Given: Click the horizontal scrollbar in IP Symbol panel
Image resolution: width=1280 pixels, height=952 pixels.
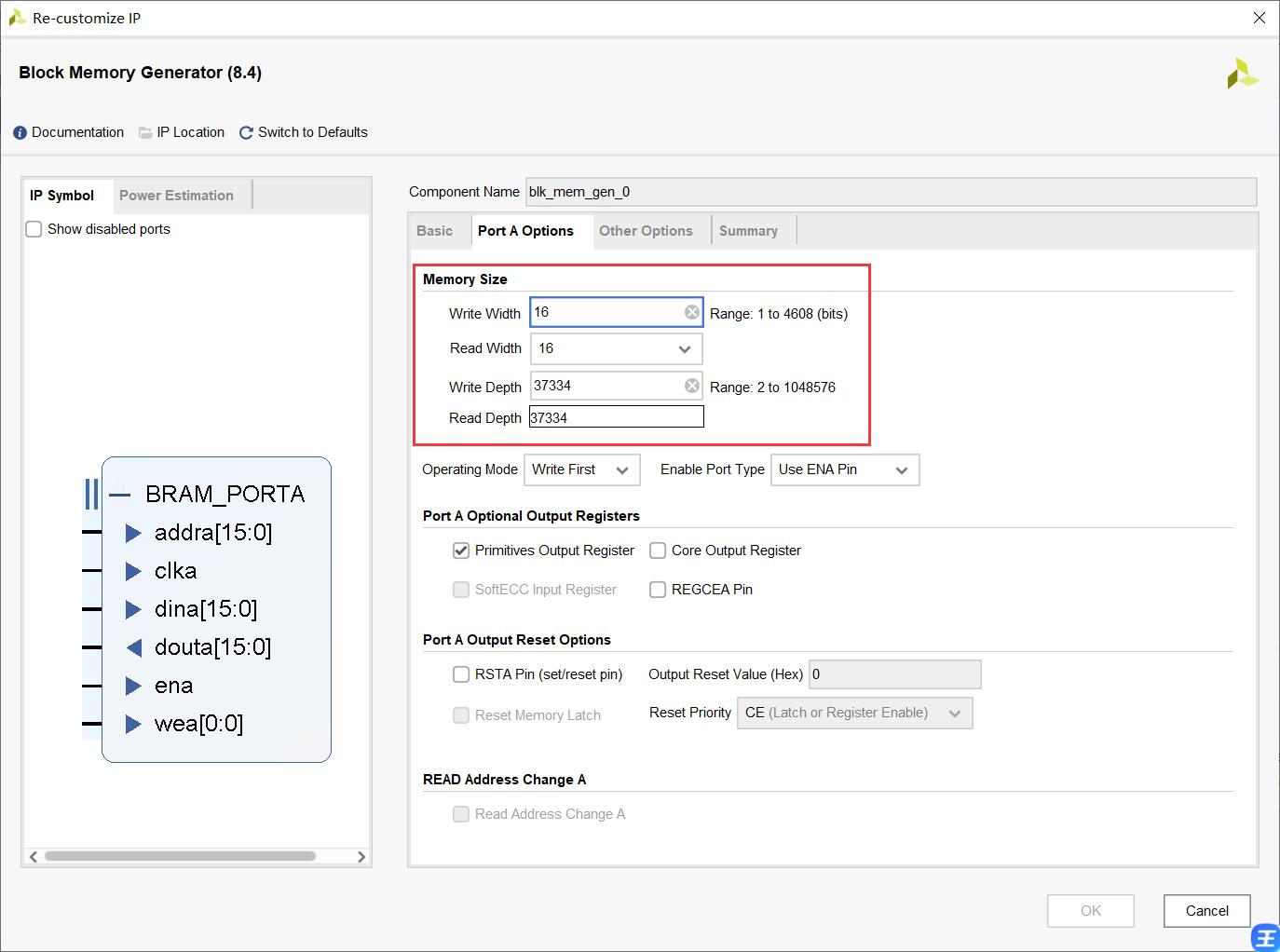Looking at the screenshot, I should 182,856.
